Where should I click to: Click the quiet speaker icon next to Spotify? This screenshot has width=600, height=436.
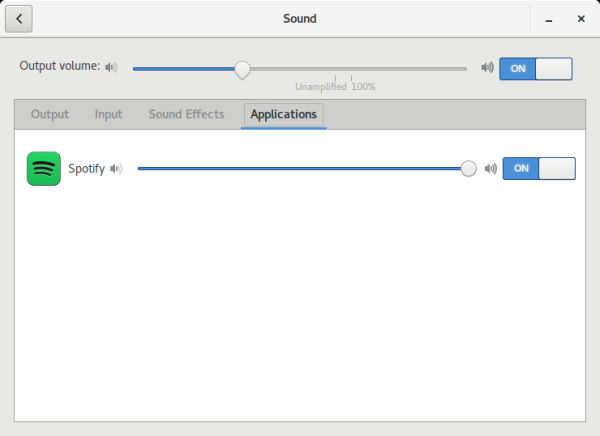(x=117, y=169)
